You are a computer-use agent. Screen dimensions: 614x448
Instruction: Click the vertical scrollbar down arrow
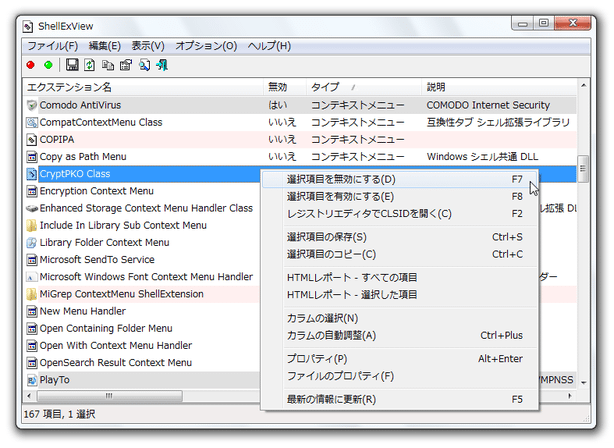coord(583,383)
